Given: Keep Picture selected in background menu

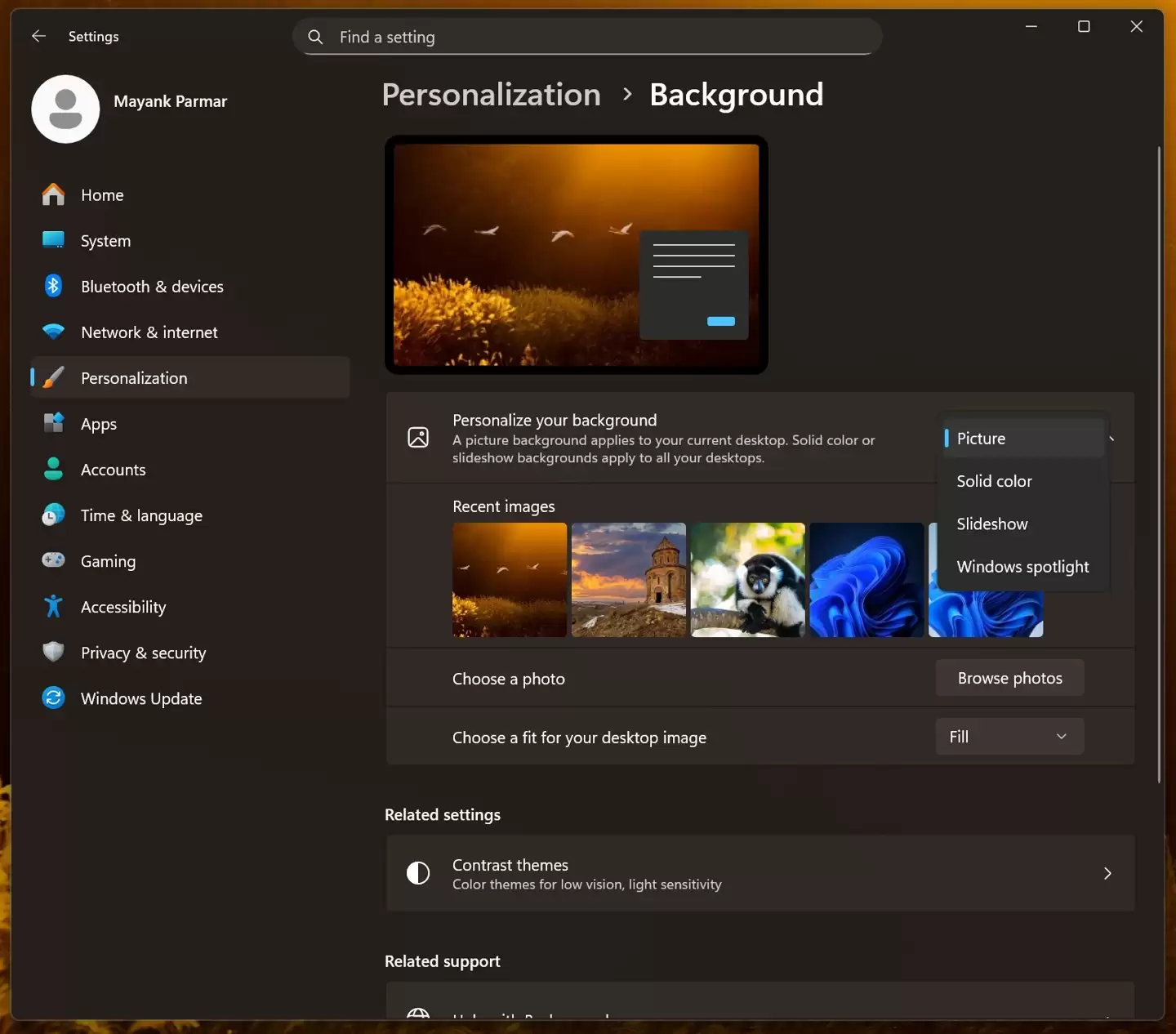Looking at the screenshot, I should click(x=981, y=438).
